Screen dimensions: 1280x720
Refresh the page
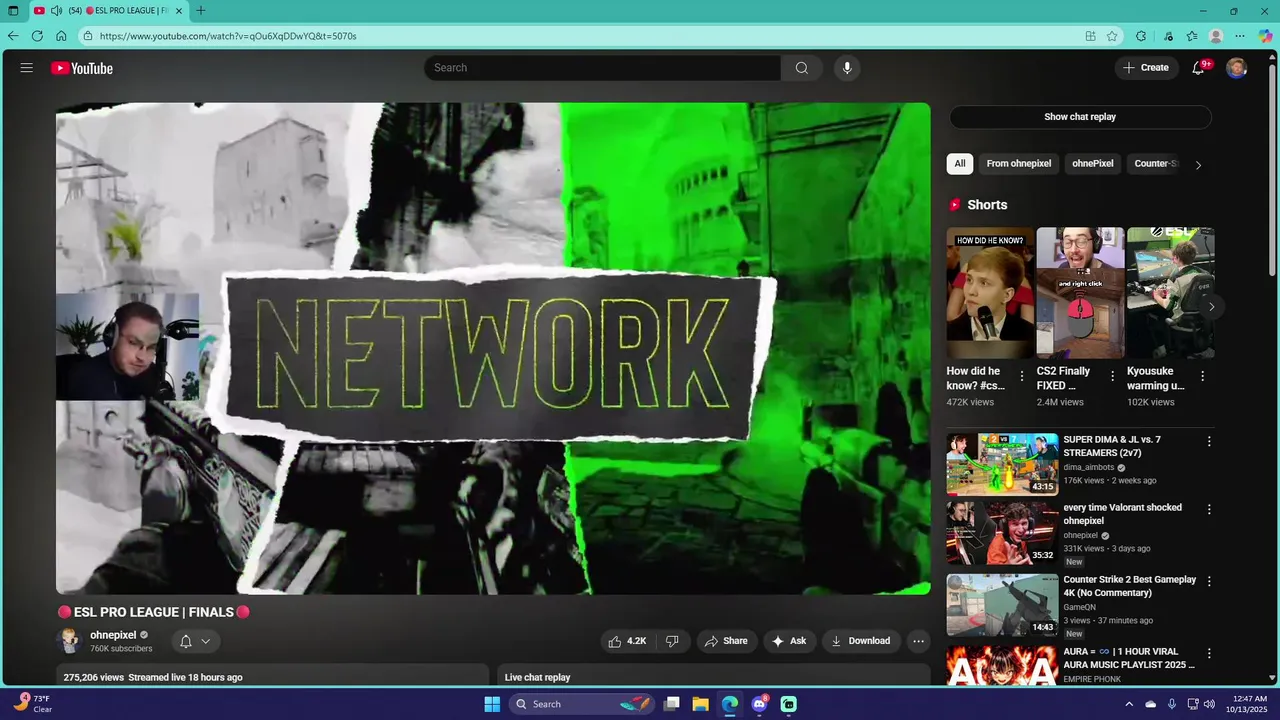coord(37,36)
